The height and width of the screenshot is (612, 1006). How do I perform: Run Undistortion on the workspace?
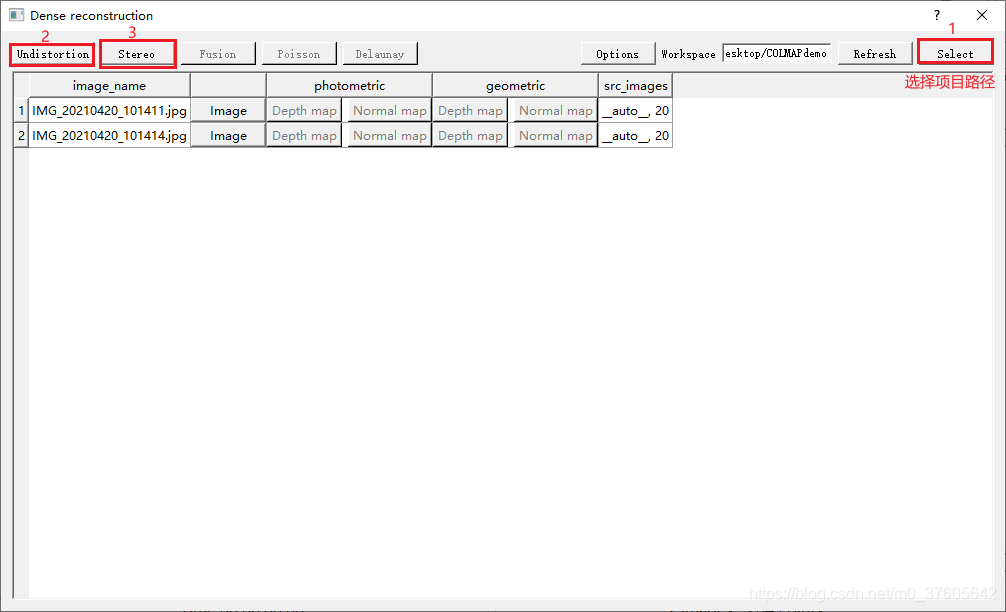(50, 53)
